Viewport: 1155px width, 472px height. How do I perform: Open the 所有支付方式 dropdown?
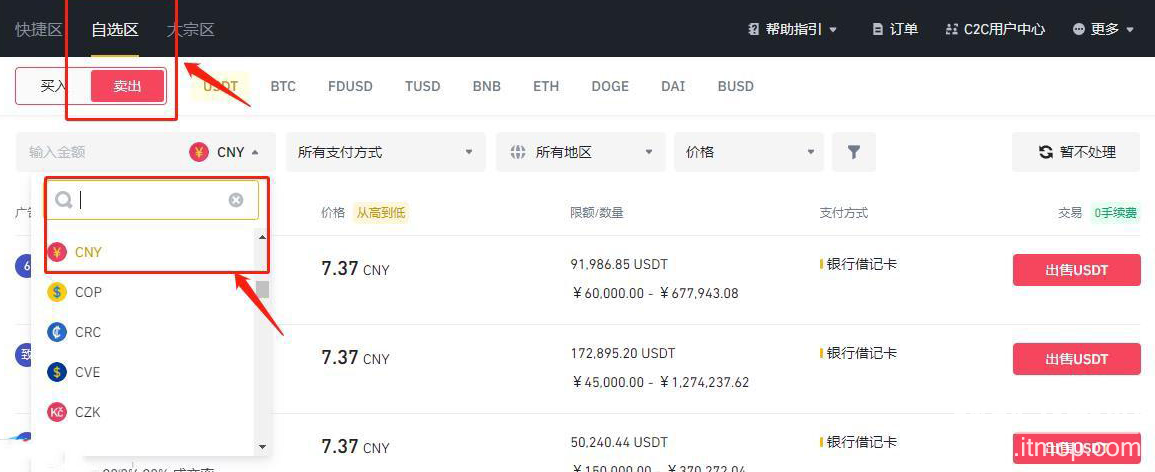385,152
